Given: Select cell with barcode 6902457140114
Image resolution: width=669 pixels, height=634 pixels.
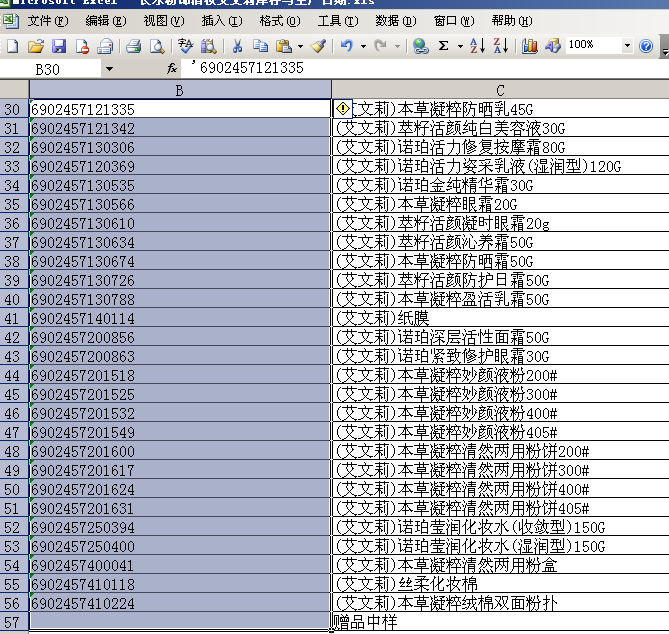Looking at the screenshot, I should pyautogui.click(x=180, y=318).
